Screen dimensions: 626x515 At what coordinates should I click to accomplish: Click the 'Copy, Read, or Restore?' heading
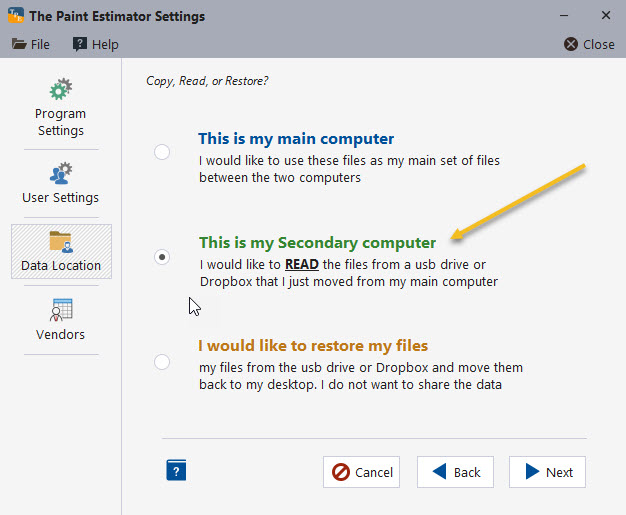pyautogui.click(x=207, y=81)
